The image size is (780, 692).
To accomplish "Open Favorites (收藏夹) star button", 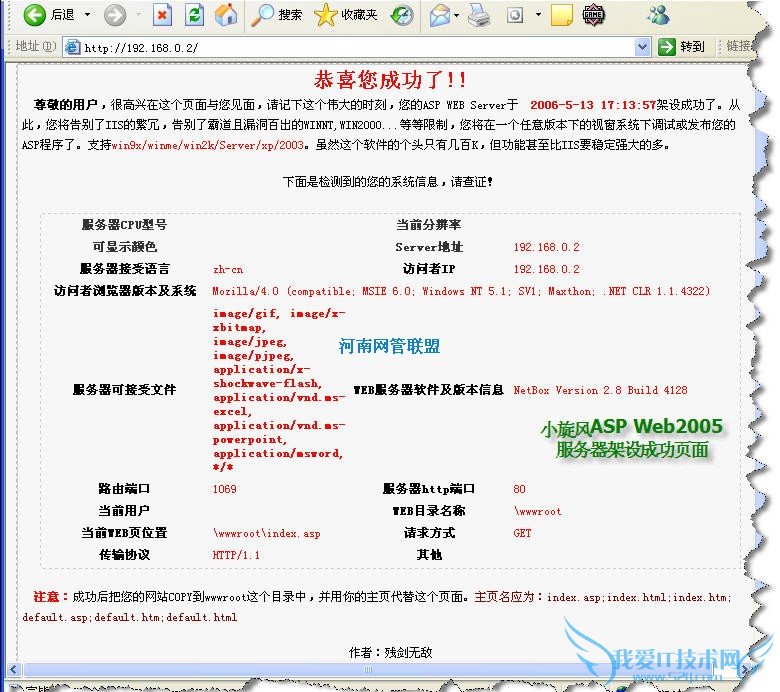I will point(346,15).
